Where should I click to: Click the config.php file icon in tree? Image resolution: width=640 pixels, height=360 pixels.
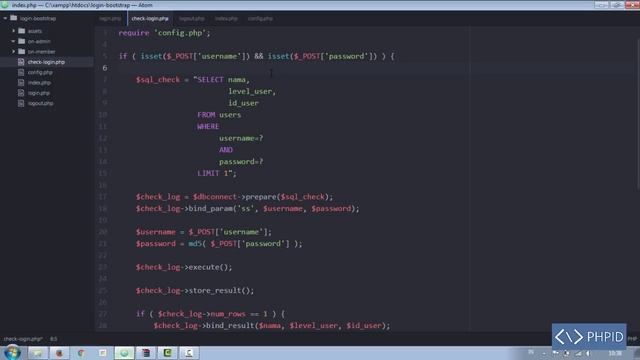click(21, 72)
